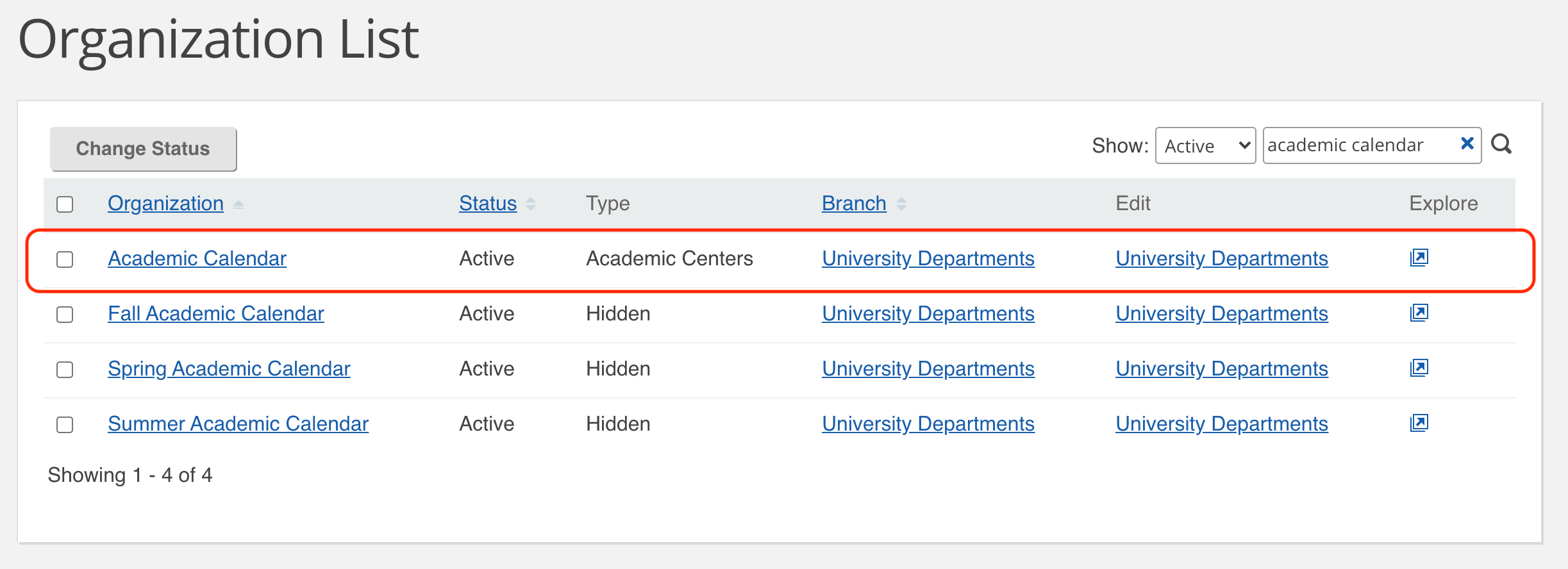Click Active status in Fall Academic Calendar row
1568x569 pixels.
pos(487,313)
